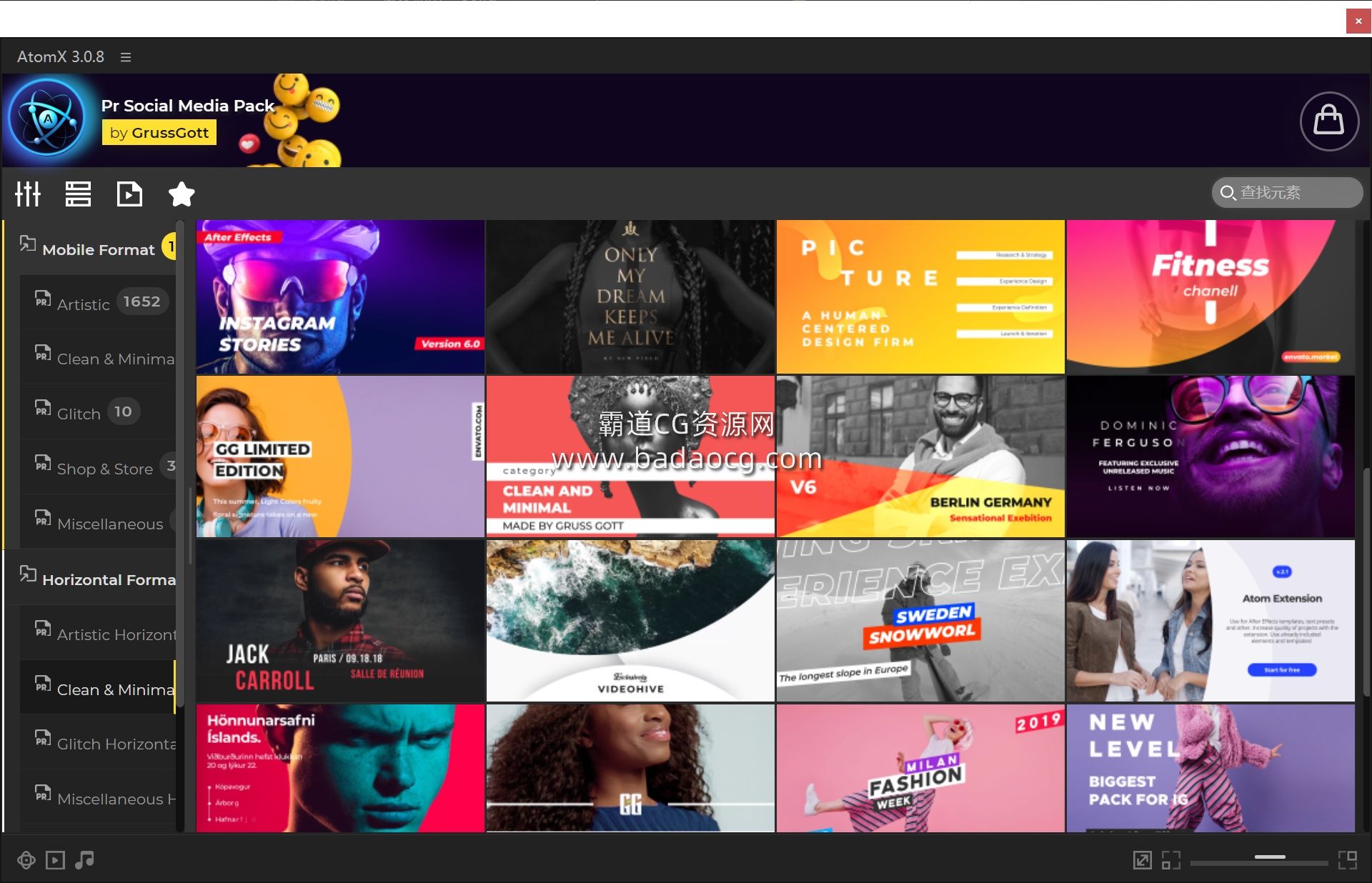Choose the large thumbnails icon

[x=1348, y=860]
